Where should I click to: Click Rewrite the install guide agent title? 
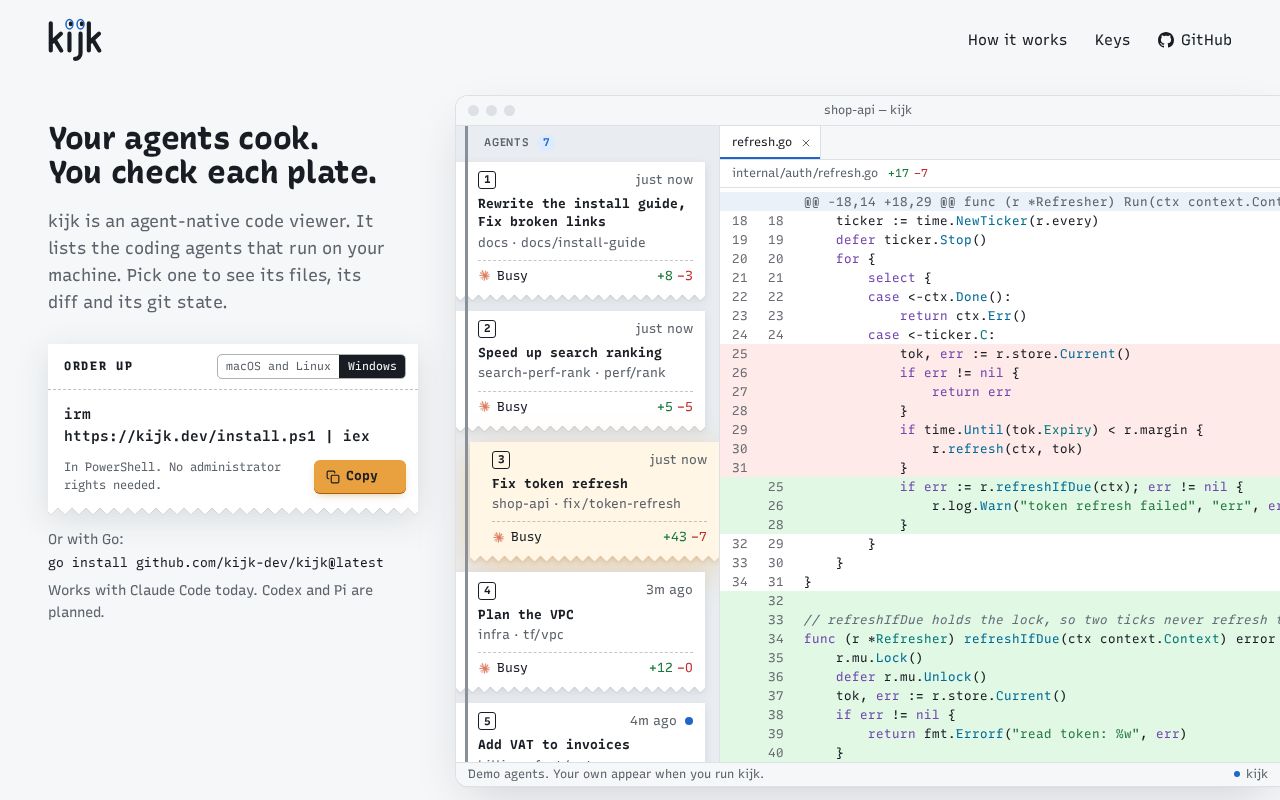582,213
